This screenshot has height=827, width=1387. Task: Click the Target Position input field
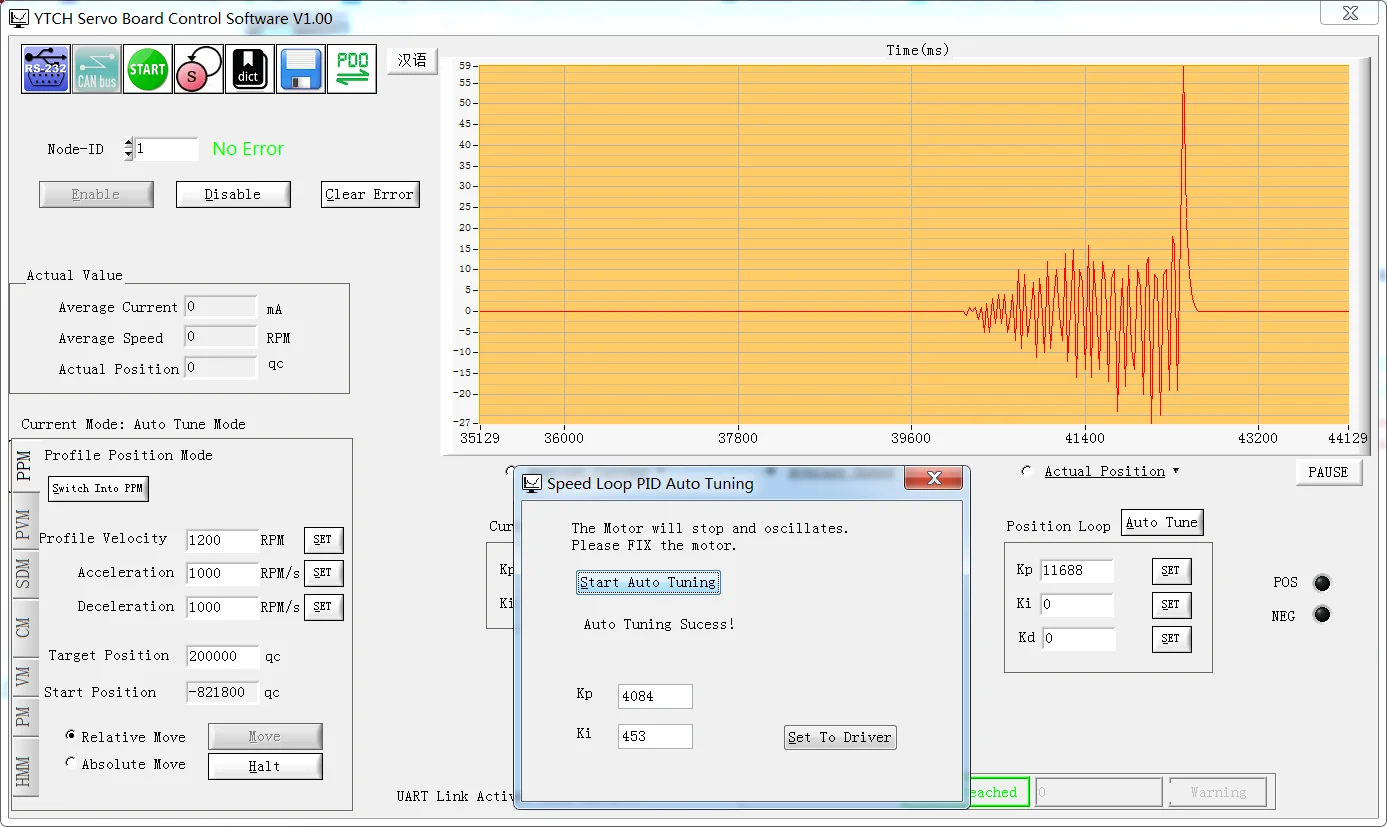pos(222,657)
